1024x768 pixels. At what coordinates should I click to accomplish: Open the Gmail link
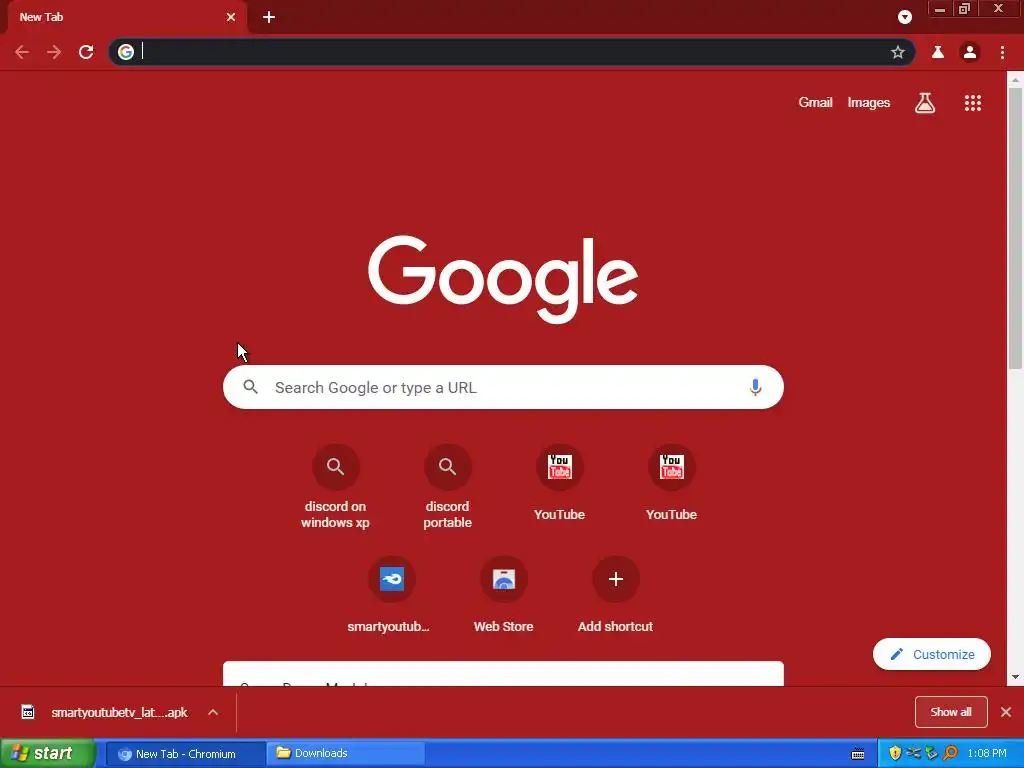click(x=816, y=103)
